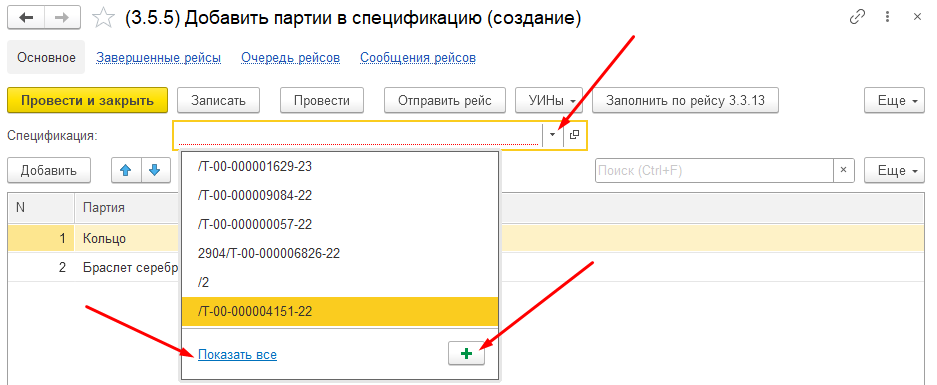Go to the Сообщения рейсов tab
Image resolution: width=937 pixels, height=385 pixels.
pyautogui.click(x=418, y=58)
